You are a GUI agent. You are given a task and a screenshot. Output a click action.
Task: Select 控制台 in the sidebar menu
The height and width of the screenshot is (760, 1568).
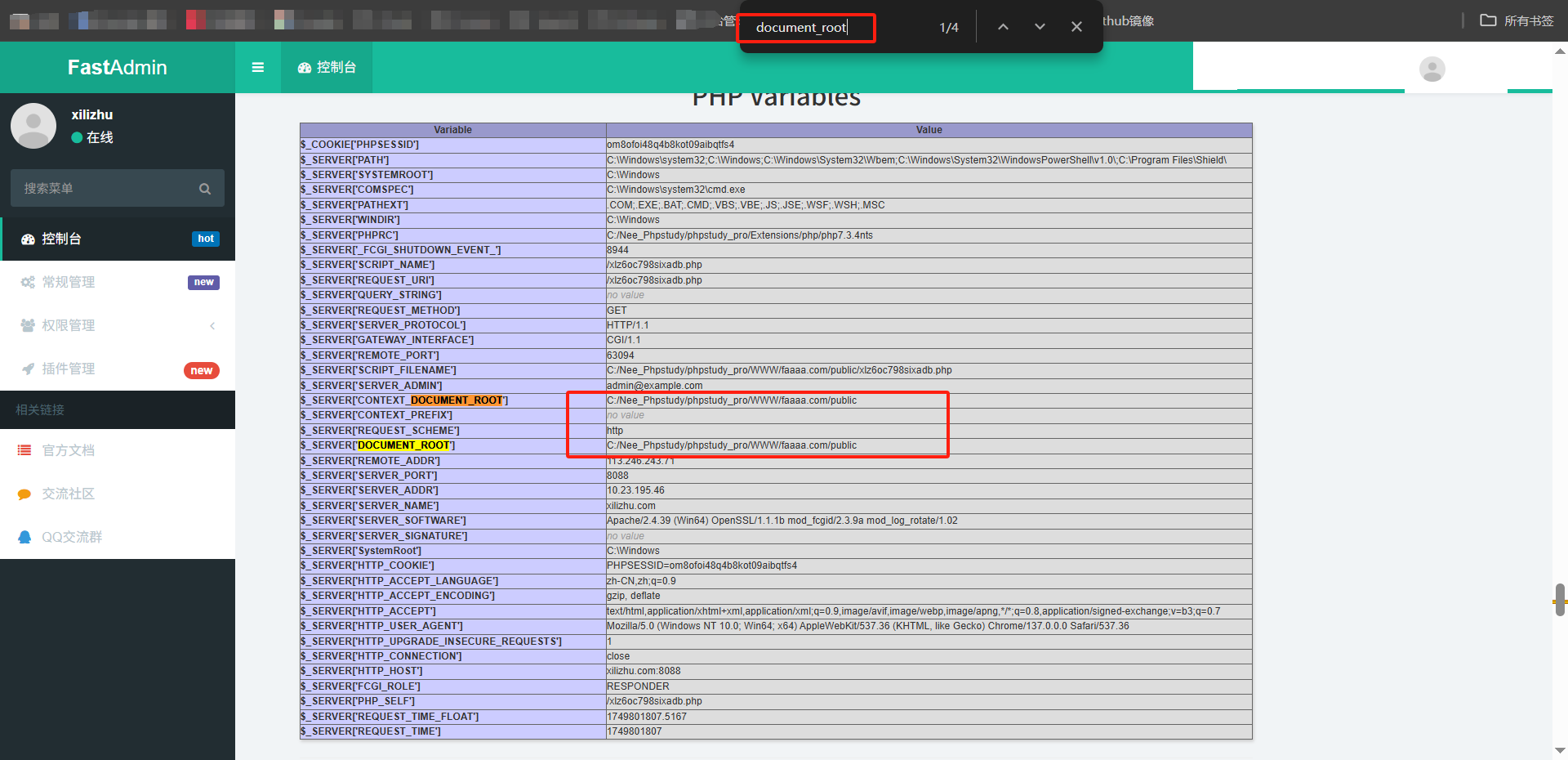tap(118, 239)
